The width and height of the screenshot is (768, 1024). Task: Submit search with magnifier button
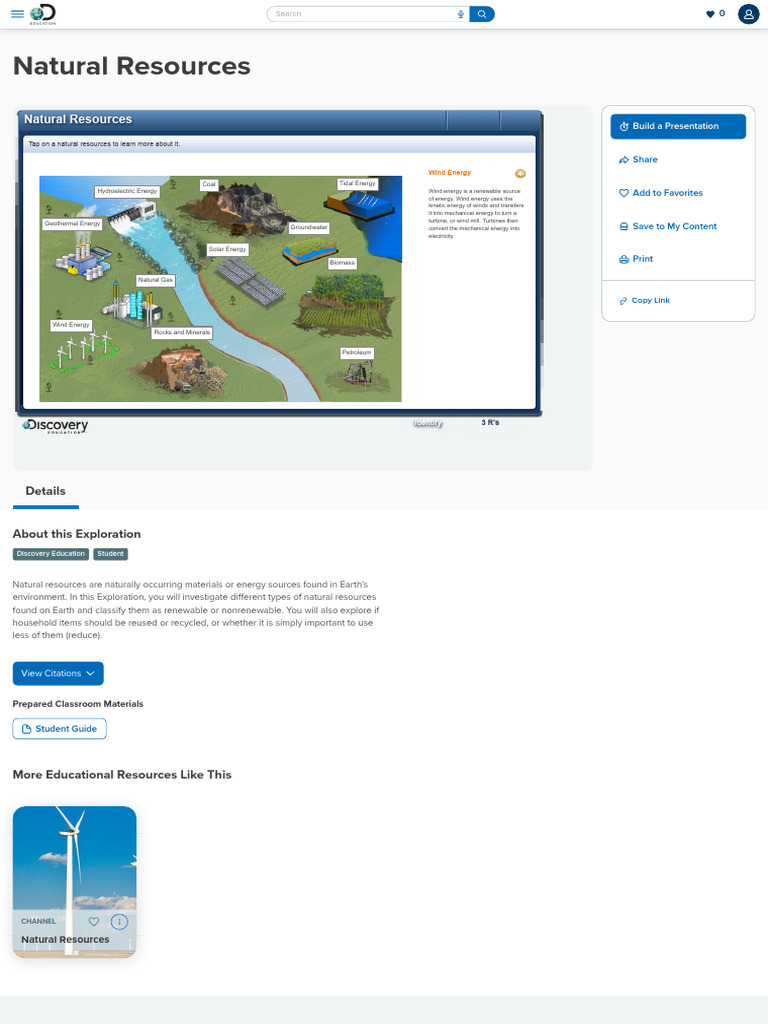click(482, 14)
